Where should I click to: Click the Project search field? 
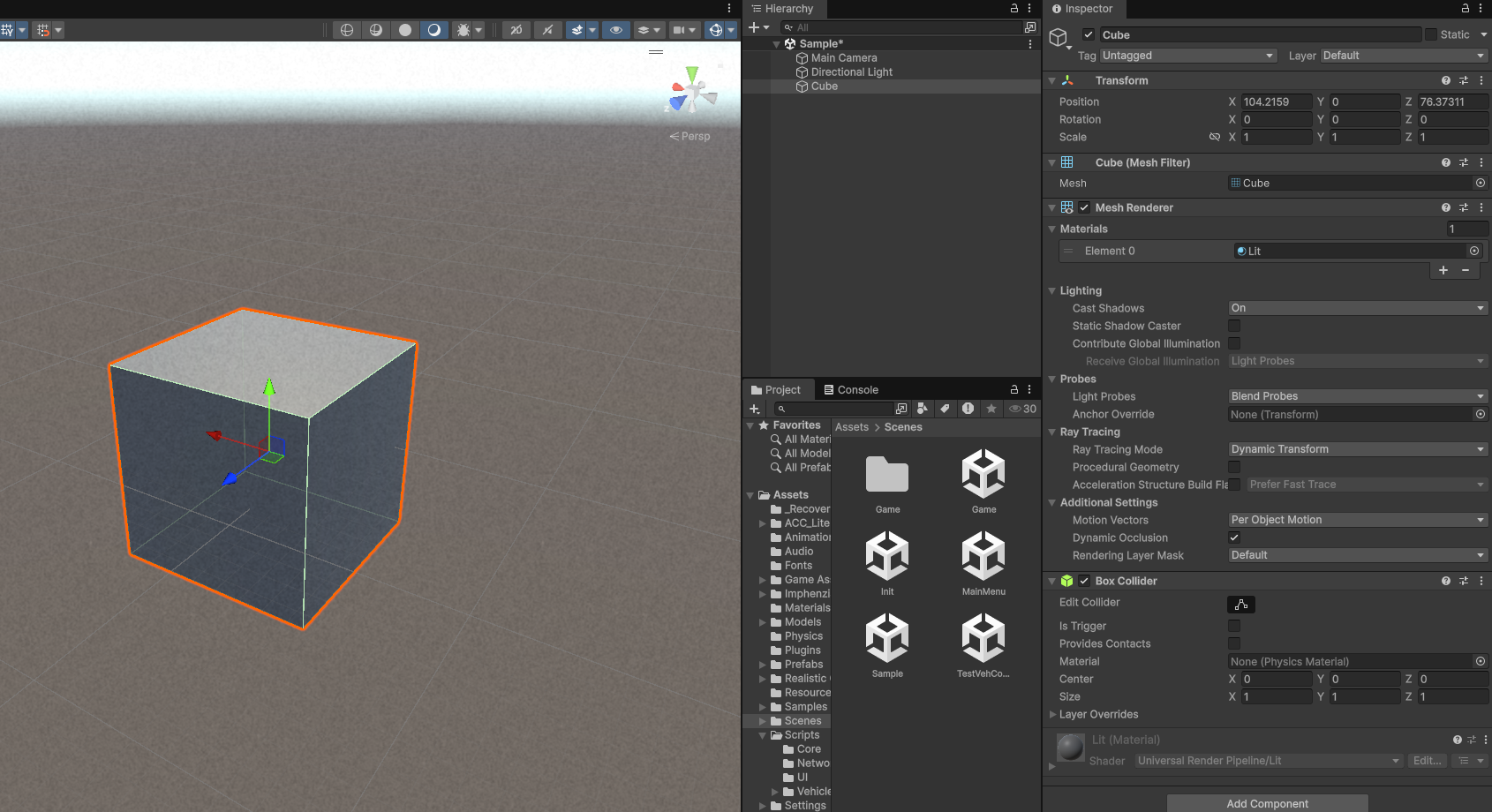tap(834, 409)
